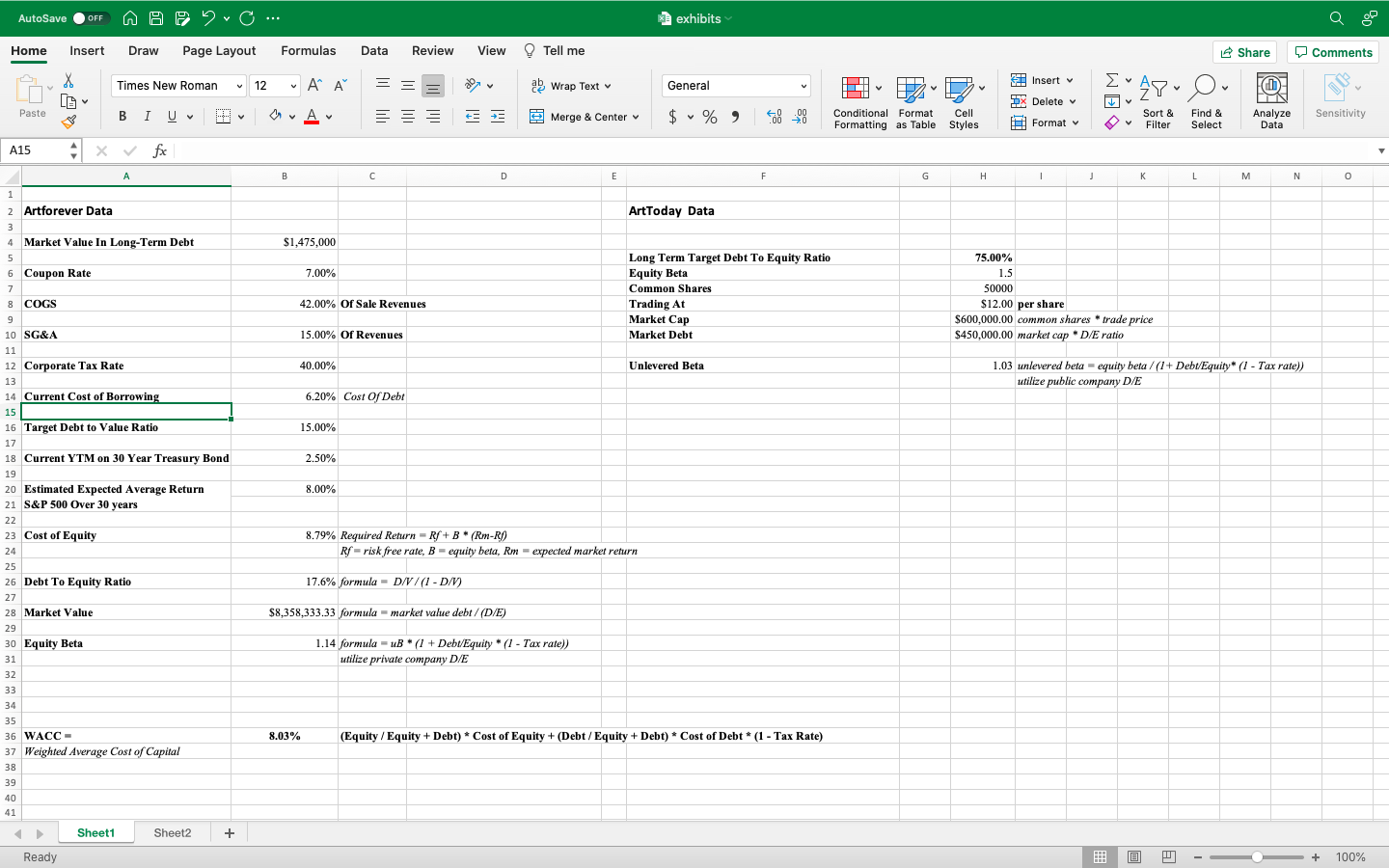Switch to the Formulas tab
This screenshot has height=868, width=1389.
tap(309, 51)
